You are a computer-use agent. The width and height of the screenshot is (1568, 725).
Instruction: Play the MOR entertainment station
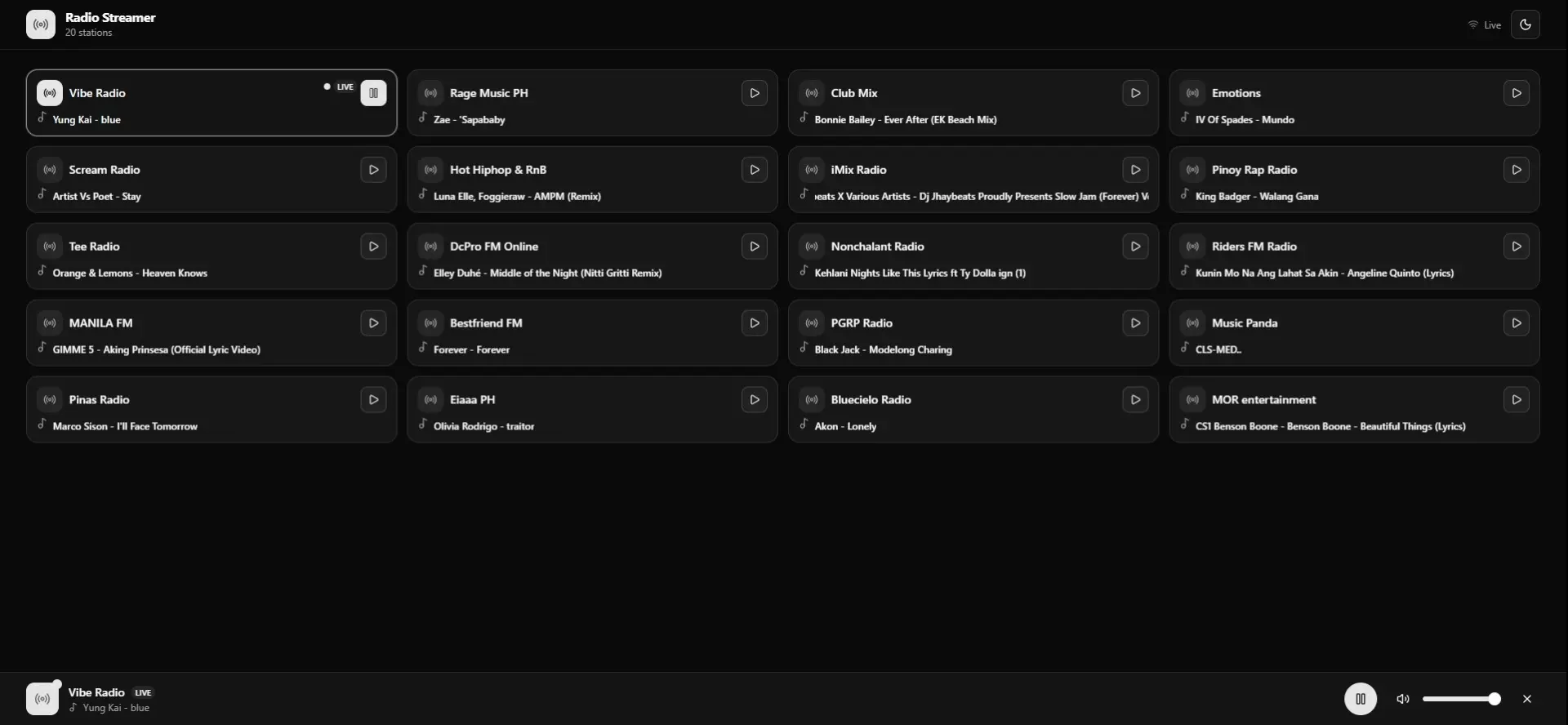pos(1516,400)
